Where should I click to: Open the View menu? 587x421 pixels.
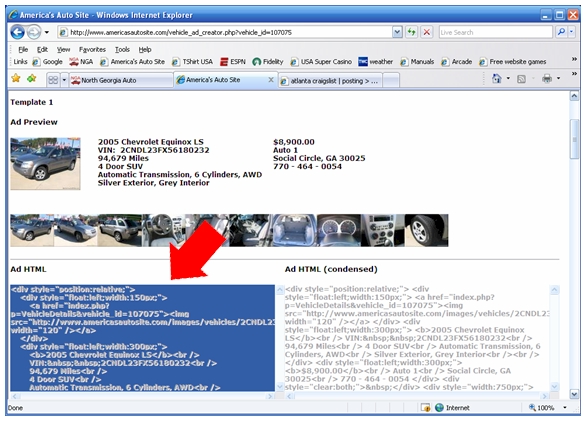click(63, 49)
